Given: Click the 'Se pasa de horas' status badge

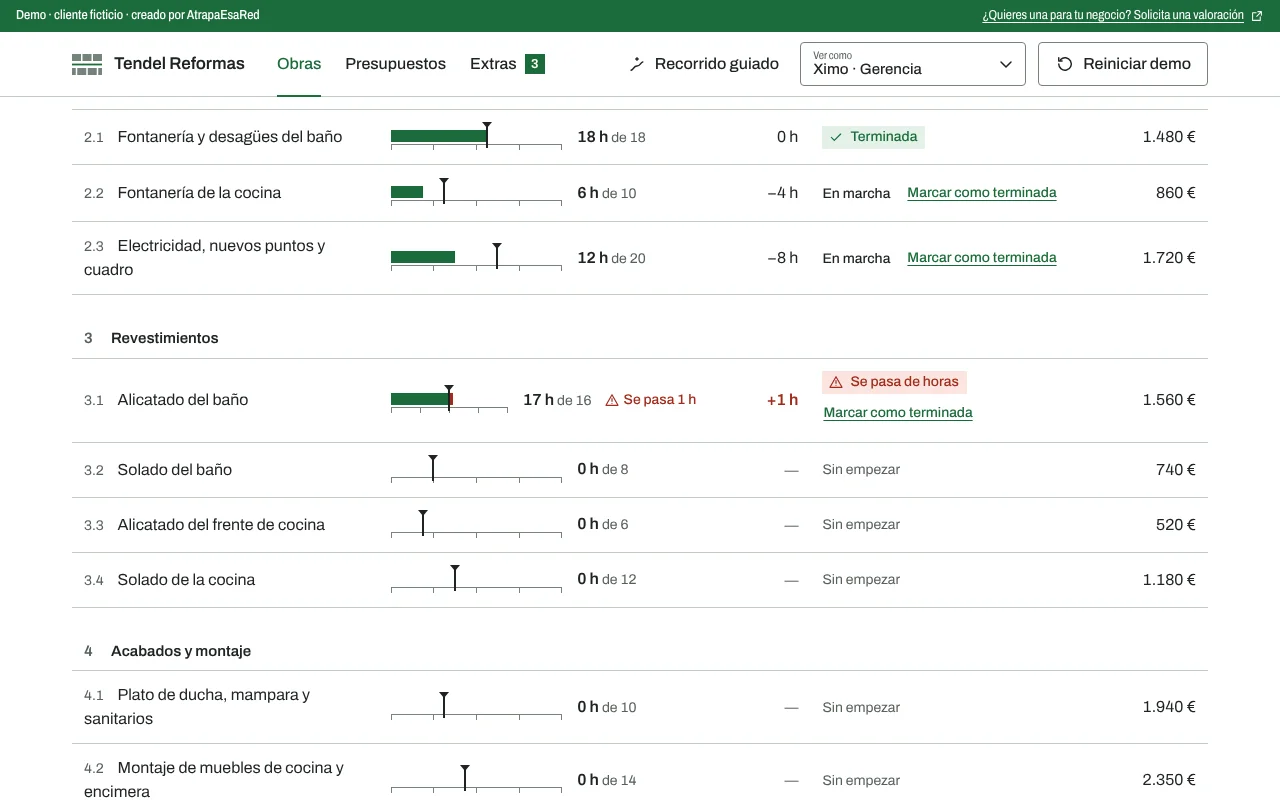Looking at the screenshot, I should tap(894, 382).
